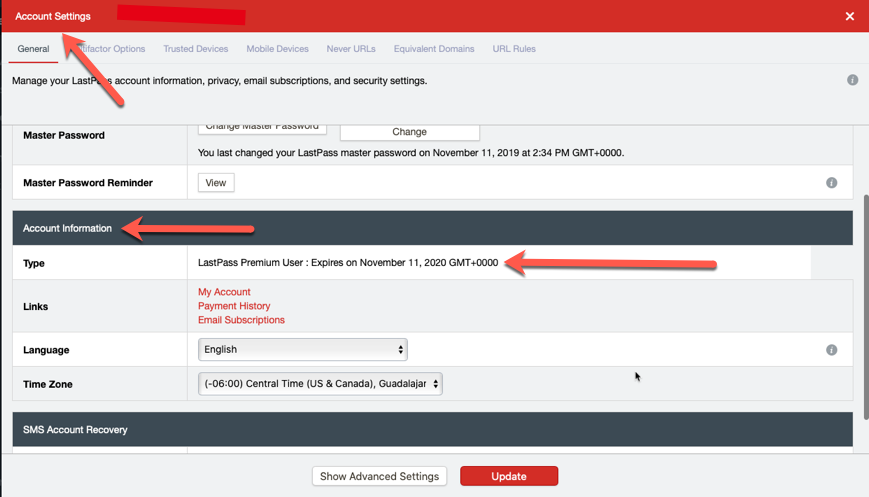The width and height of the screenshot is (869, 497).
Task: Click the last changed master password text
Action: 411,152
